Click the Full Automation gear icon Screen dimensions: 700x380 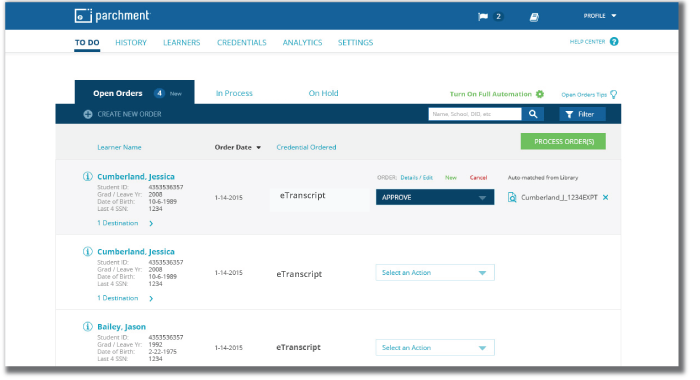click(540, 94)
